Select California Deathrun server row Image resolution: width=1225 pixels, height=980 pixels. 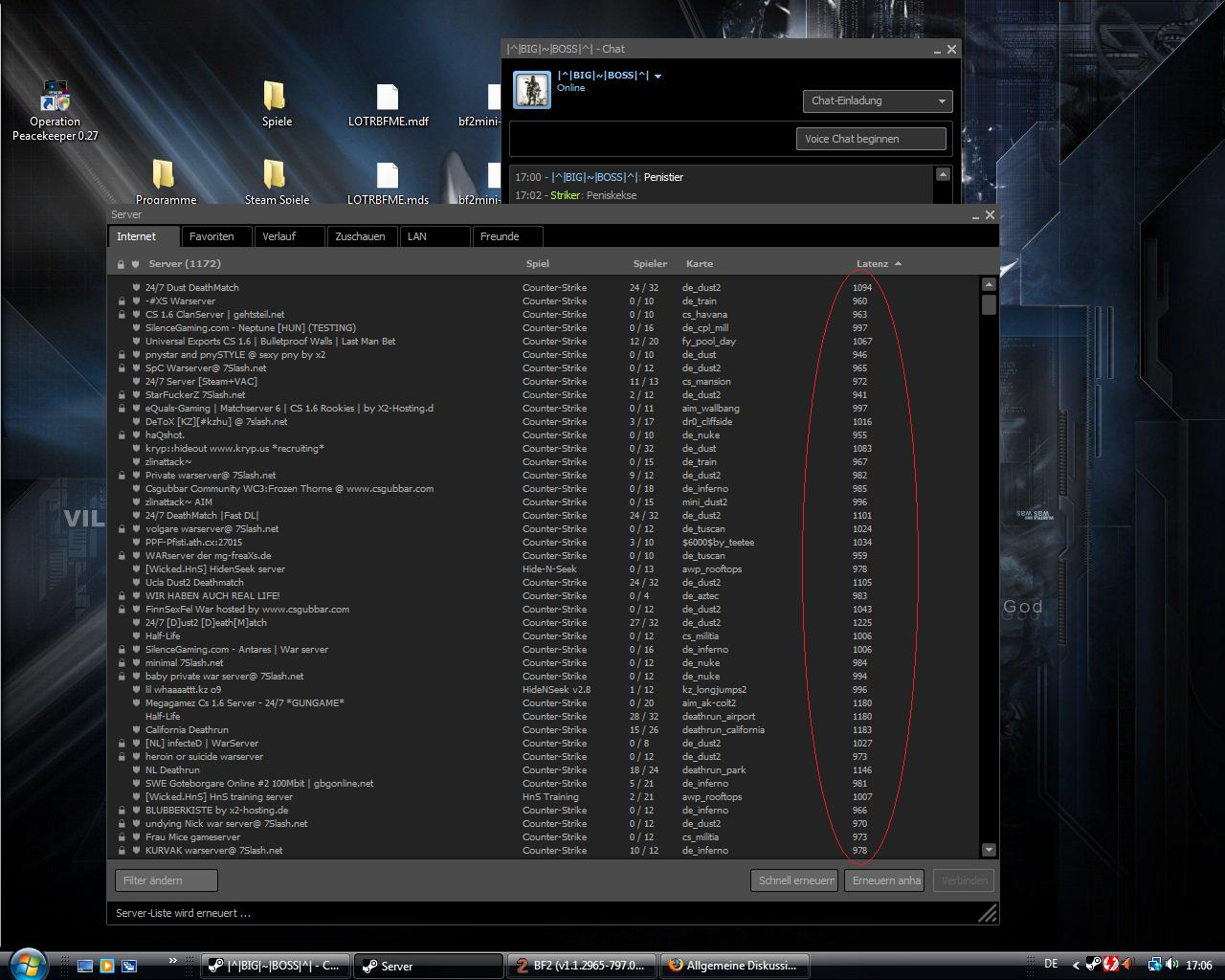pyautogui.click(x=544, y=730)
